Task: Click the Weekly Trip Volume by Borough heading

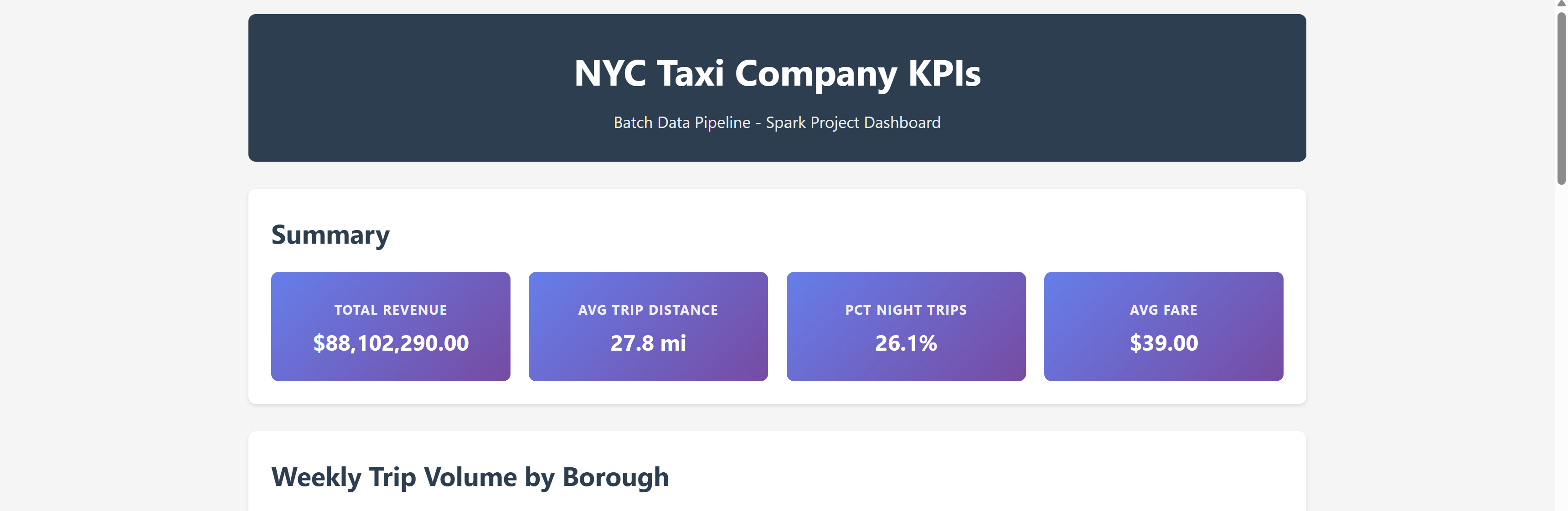Action: (470, 477)
